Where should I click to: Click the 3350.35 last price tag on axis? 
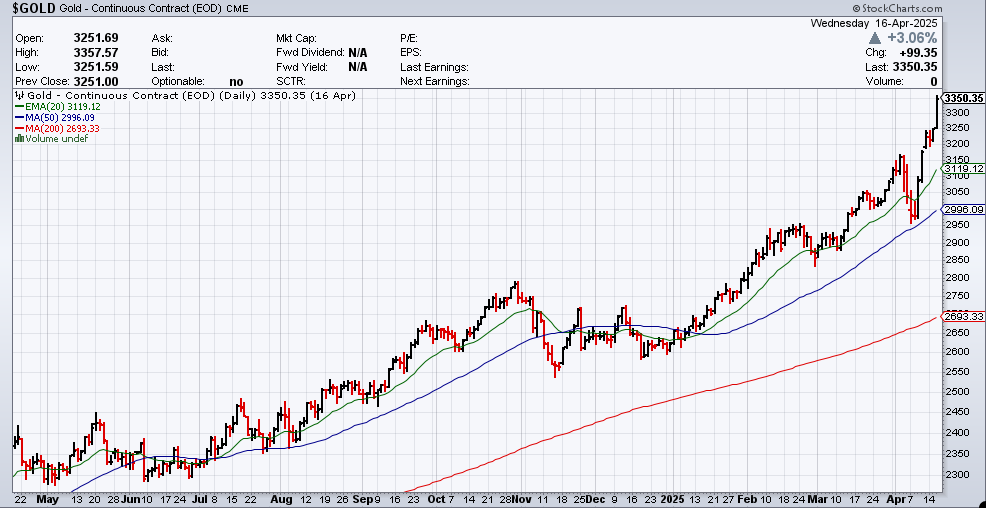[963, 98]
